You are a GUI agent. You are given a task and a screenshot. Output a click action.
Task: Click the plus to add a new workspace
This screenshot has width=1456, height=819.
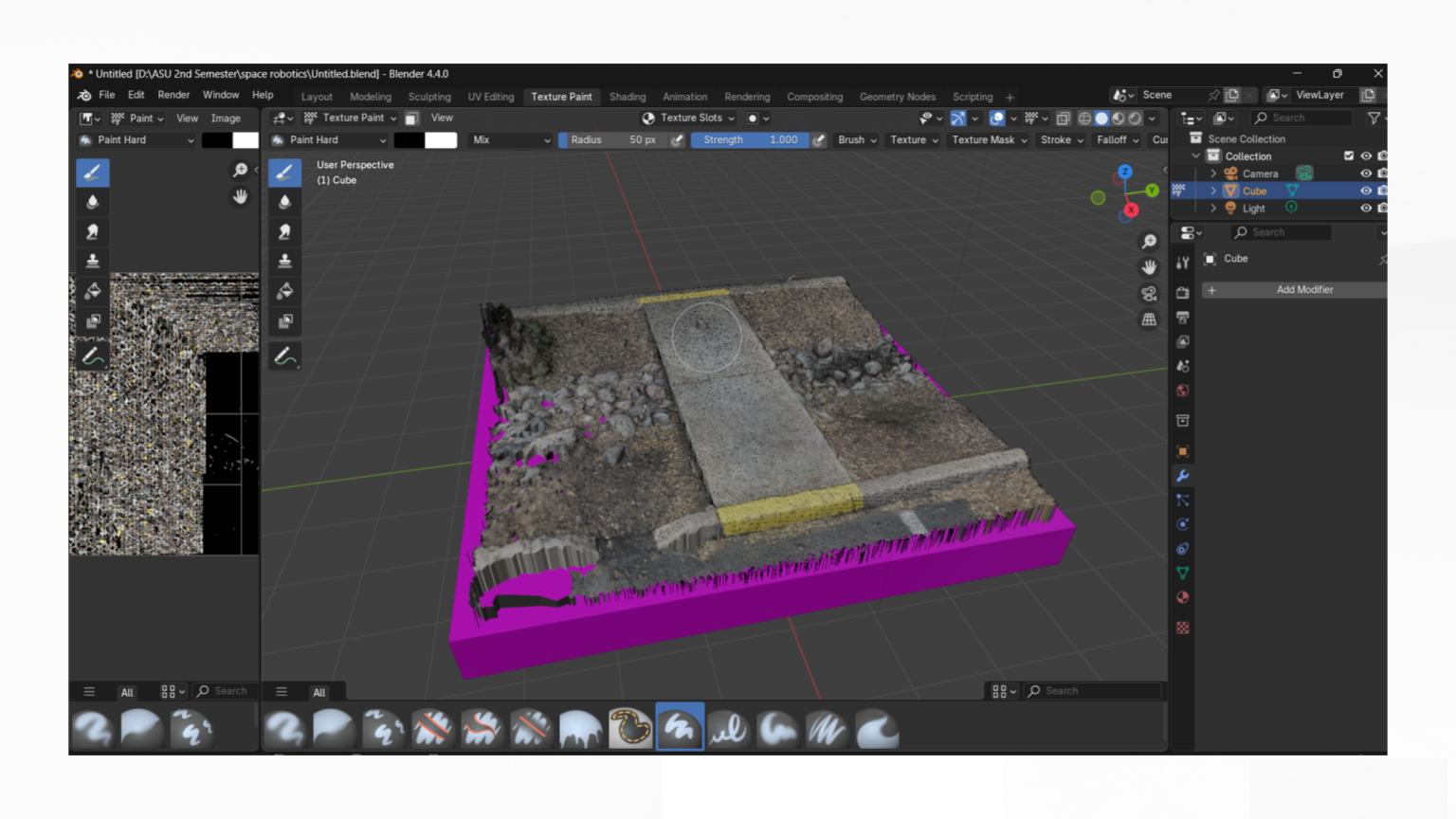point(1010,97)
